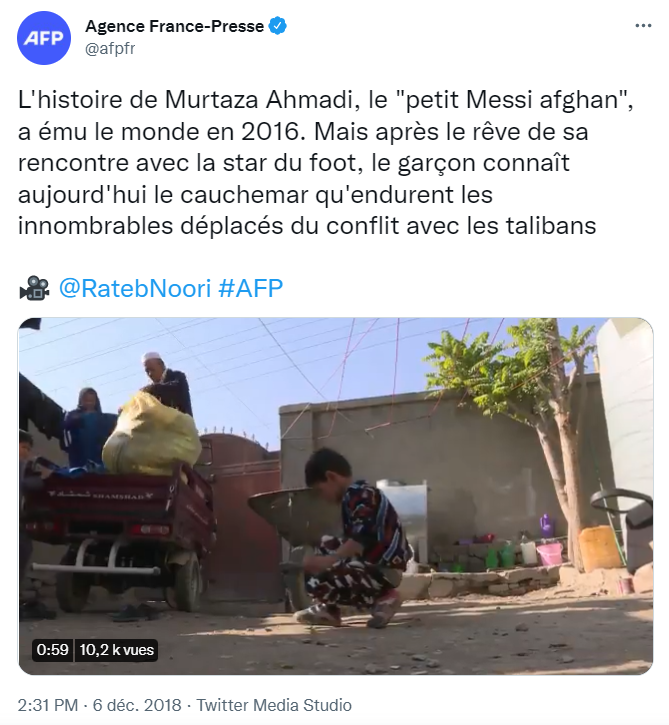
Task: Open the Twitter Media Studio source link
Action: point(274,704)
